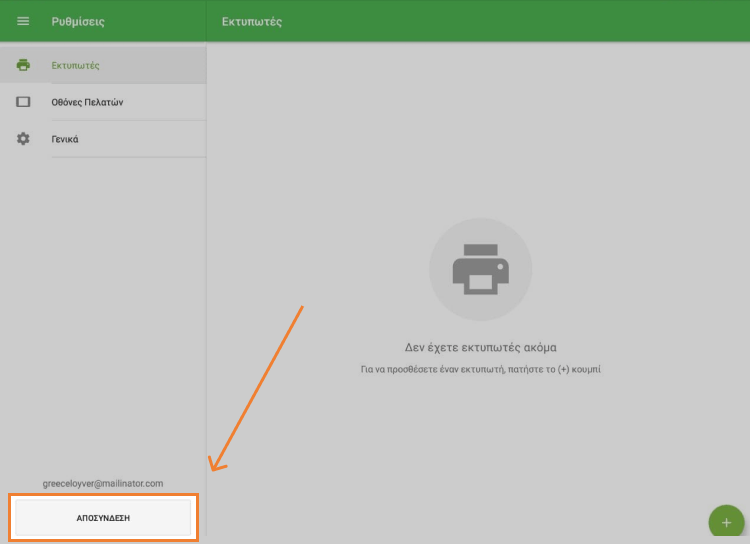The width and height of the screenshot is (750, 545).
Task: Open the Οθόνες Πελατών settings section
Action: coord(87,102)
